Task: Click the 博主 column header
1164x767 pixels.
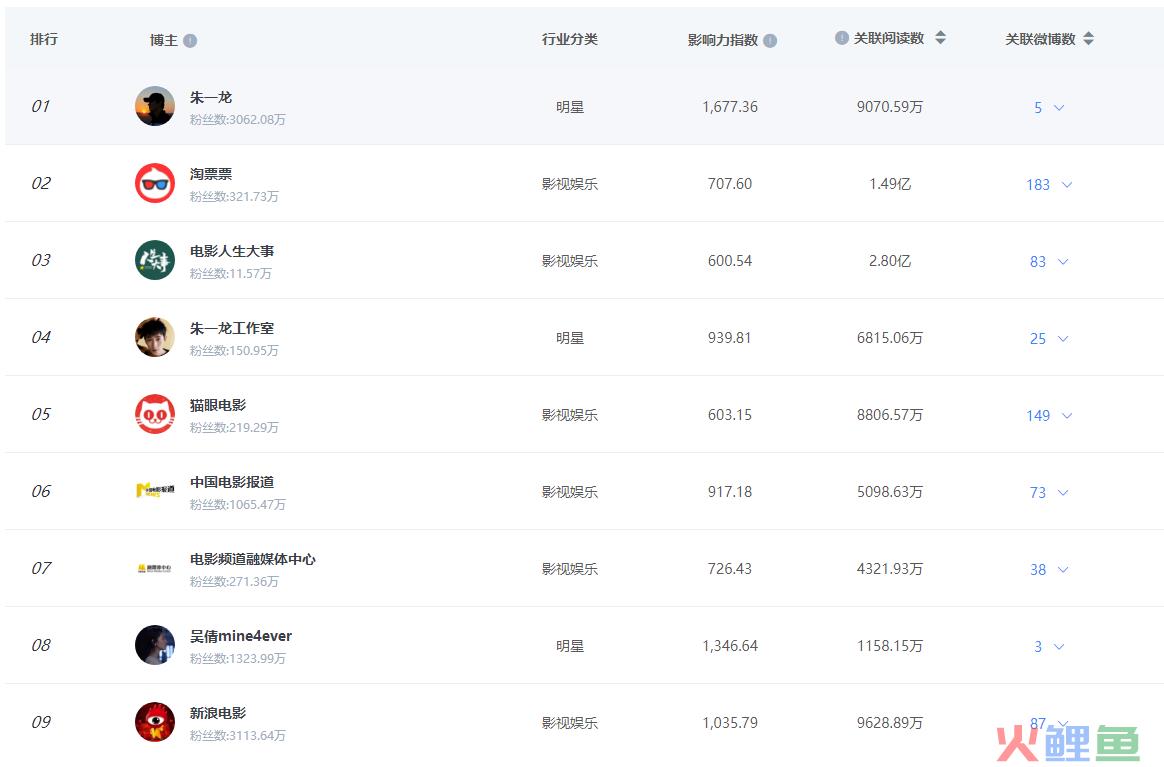Action: point(163,40)
